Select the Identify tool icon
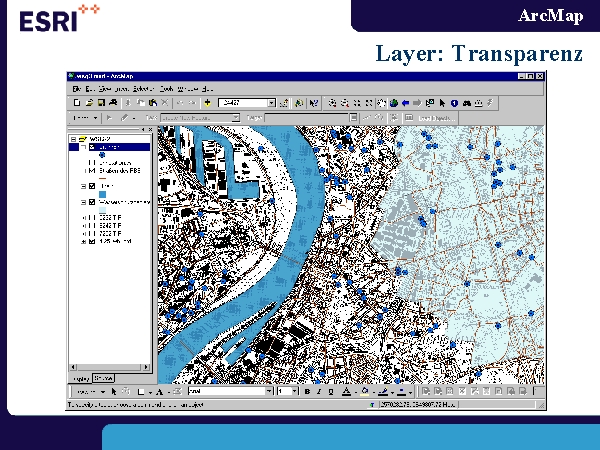 coord(453,102)
